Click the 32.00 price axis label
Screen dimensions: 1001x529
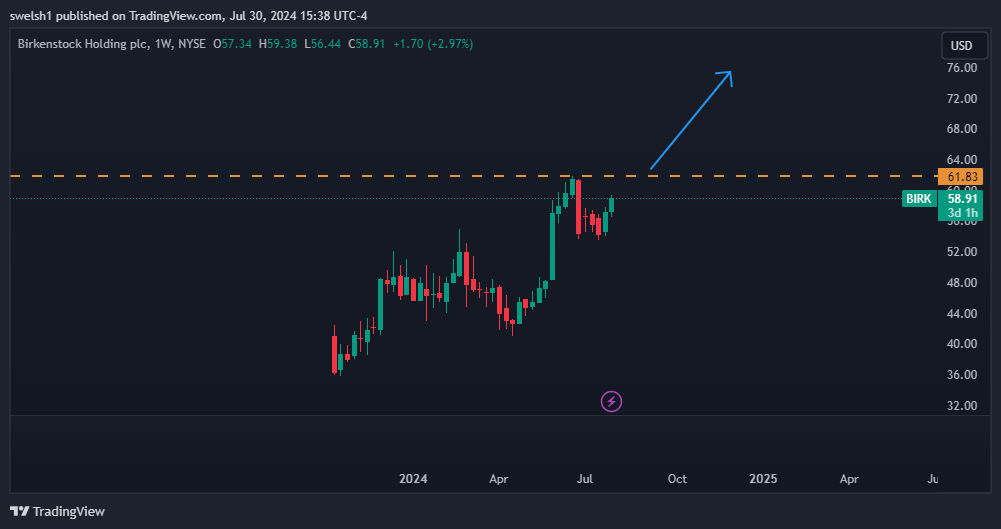(x=962, y=405)
